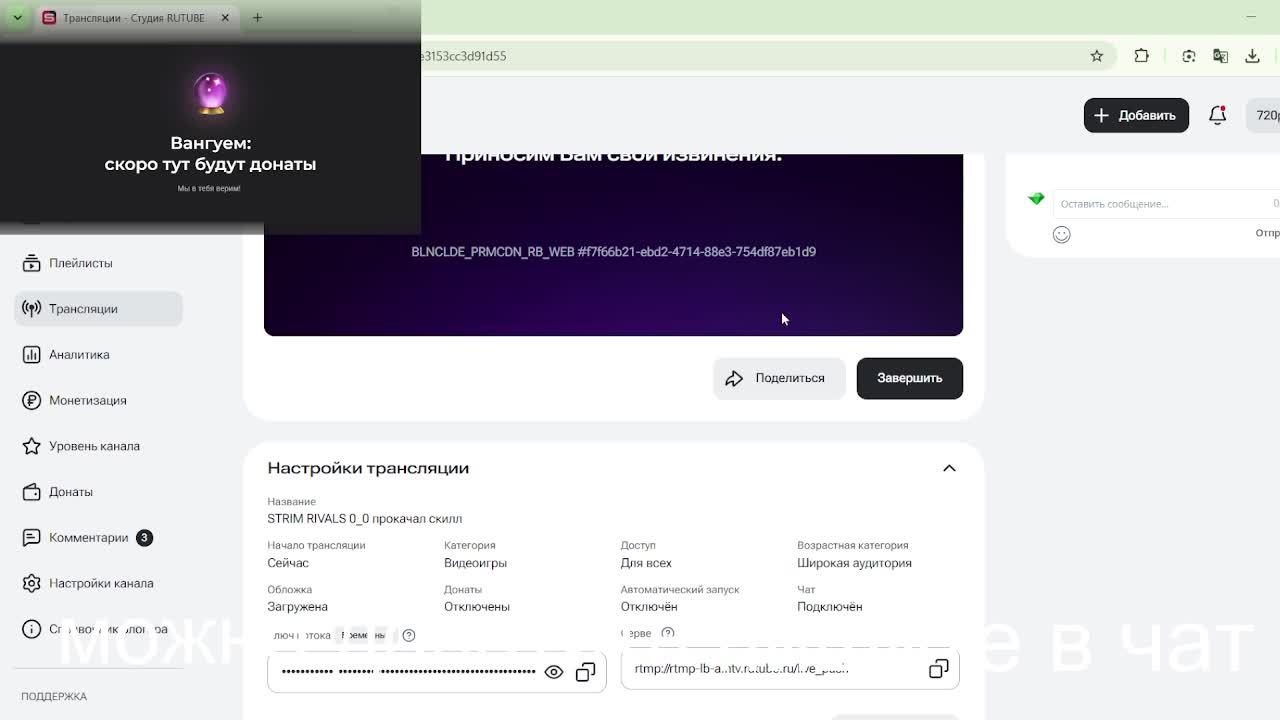Click the screenshot icon in the address bar
Screen dimensions: 1280x720
(x=1189, y=56)
